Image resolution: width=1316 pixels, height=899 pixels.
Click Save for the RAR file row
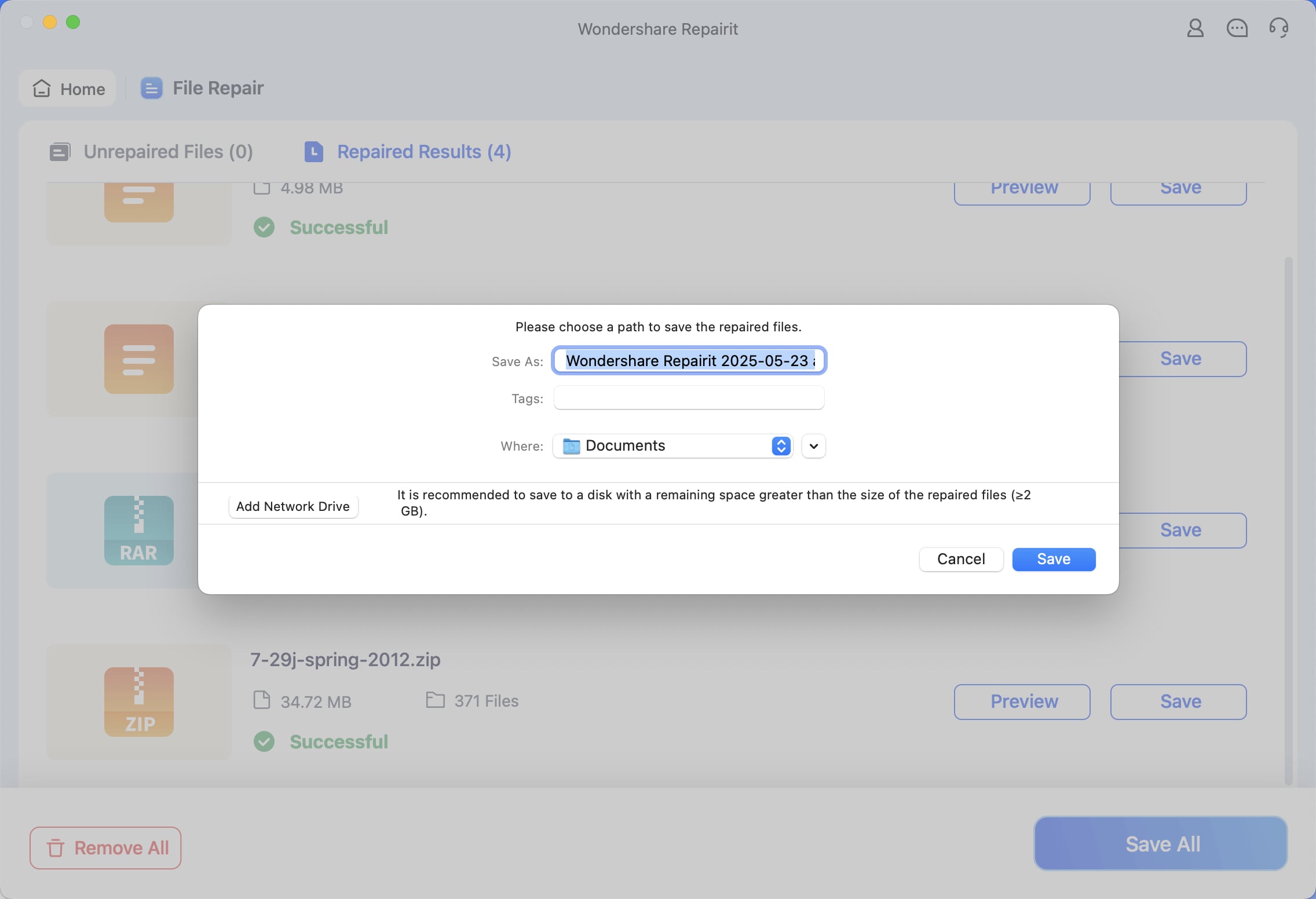[x=1182, y=530]
